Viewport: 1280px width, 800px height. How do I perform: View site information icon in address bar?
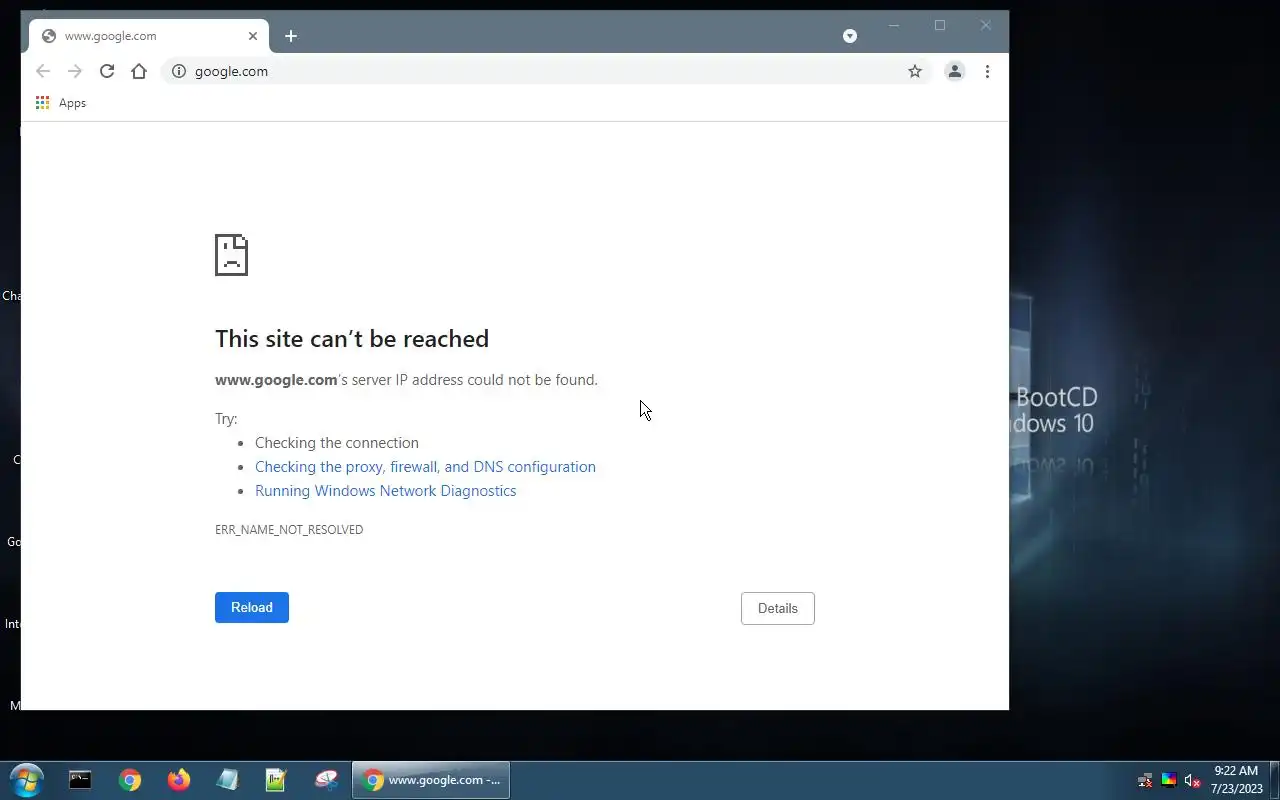click(x=179, y=71)
